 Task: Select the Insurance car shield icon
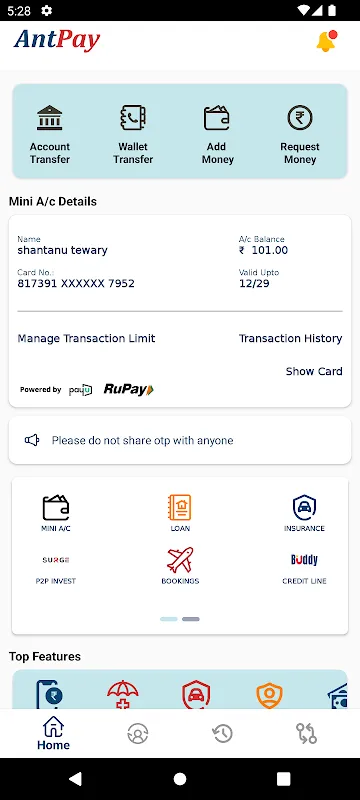(304, 513)
